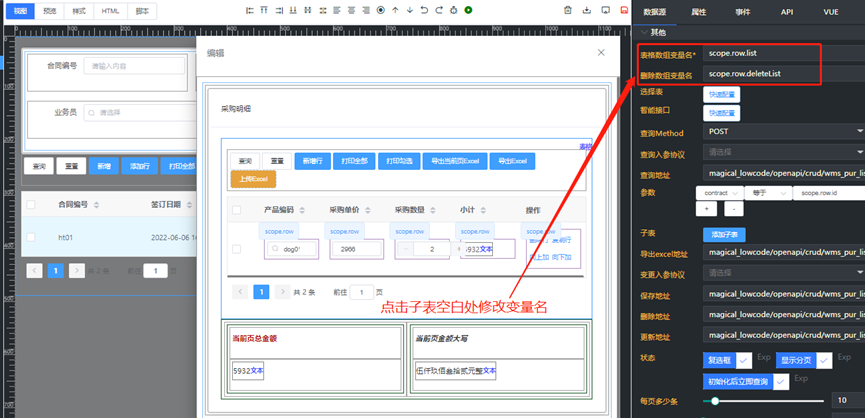
Task: Sort main table by 合同编号 arrows
Action: pyautogui.click(x=97, y=205)
